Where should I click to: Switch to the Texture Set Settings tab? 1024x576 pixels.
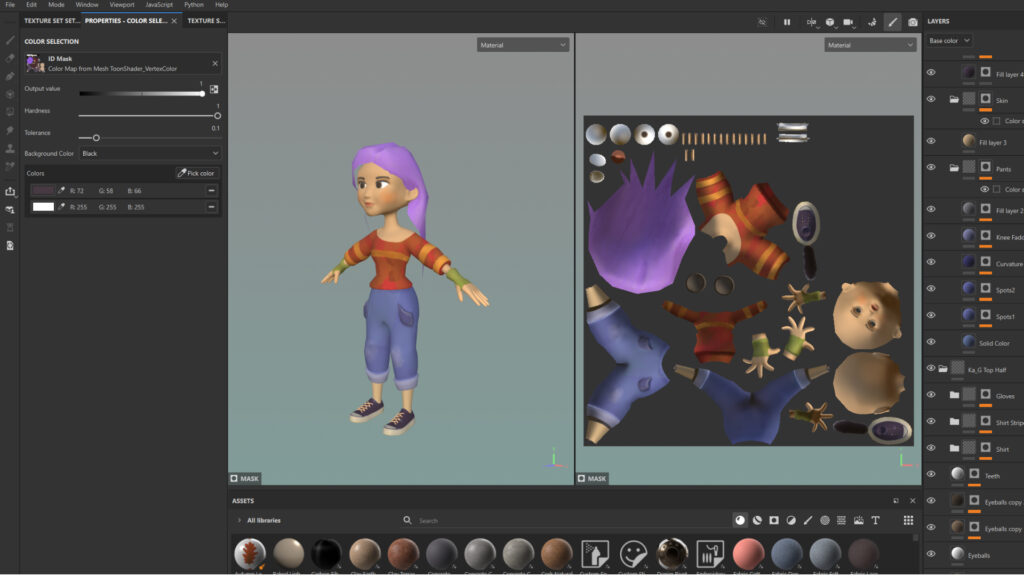[x=51, y=20]
